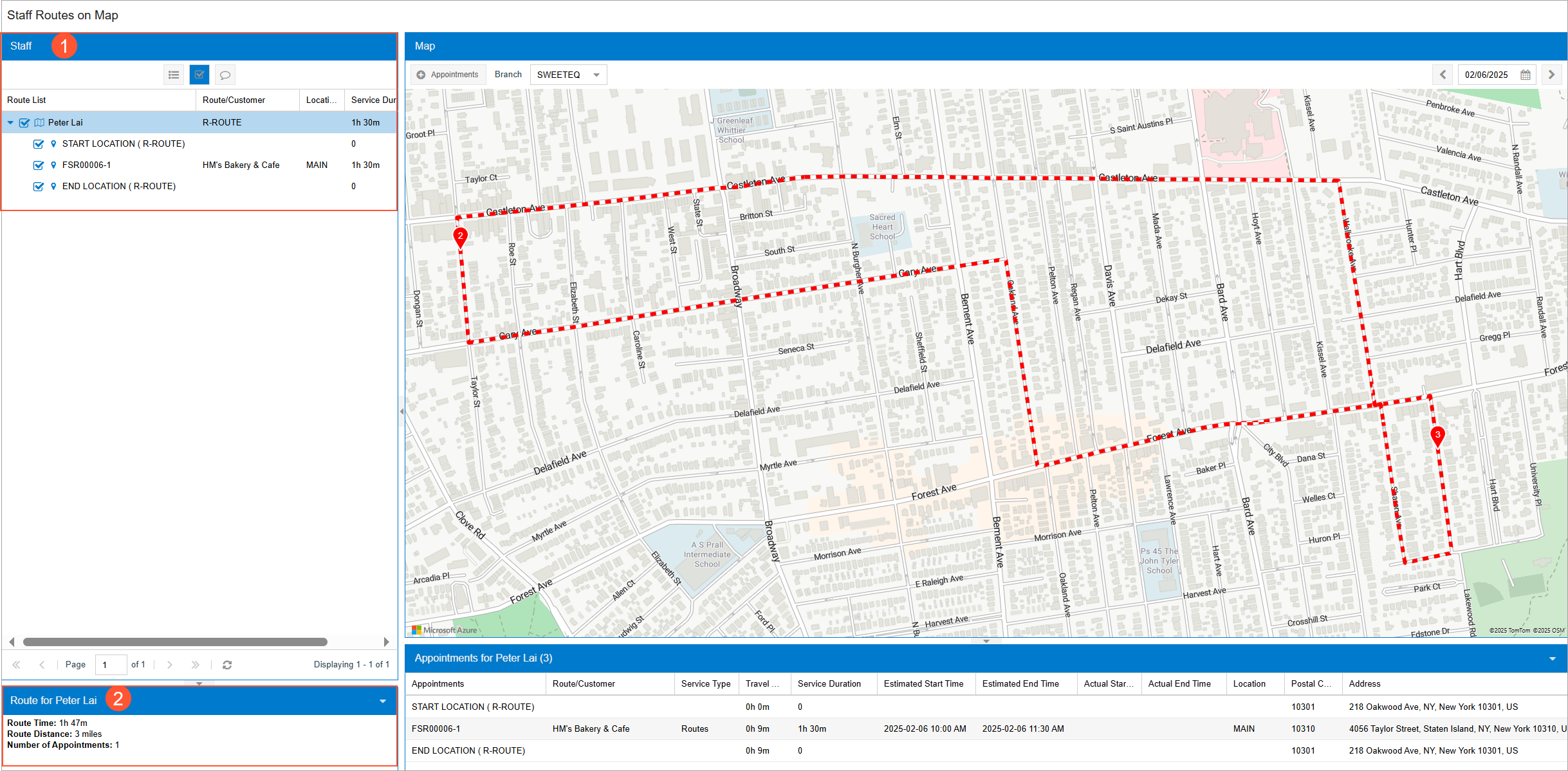Click the Appointments add button
This screenshot has width=1568, height=771.
(x=448, y=75)
